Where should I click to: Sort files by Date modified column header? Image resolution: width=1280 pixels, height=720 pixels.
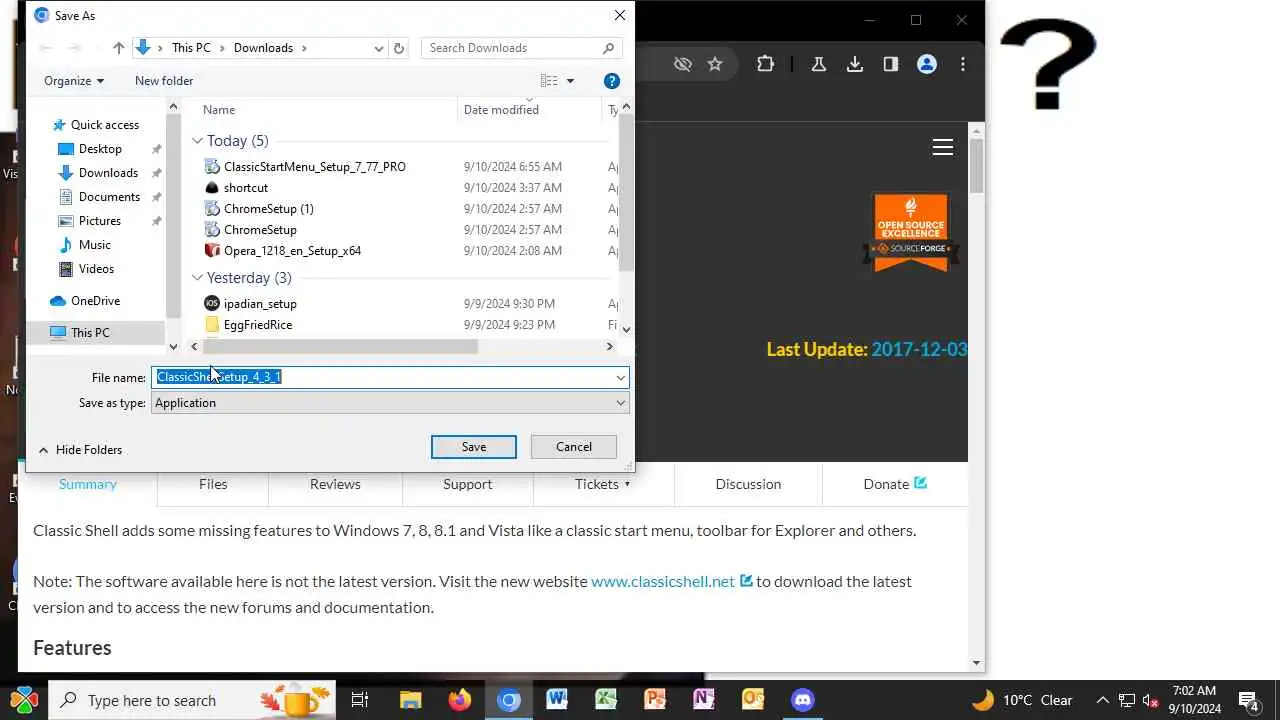(x=501, y=110)
